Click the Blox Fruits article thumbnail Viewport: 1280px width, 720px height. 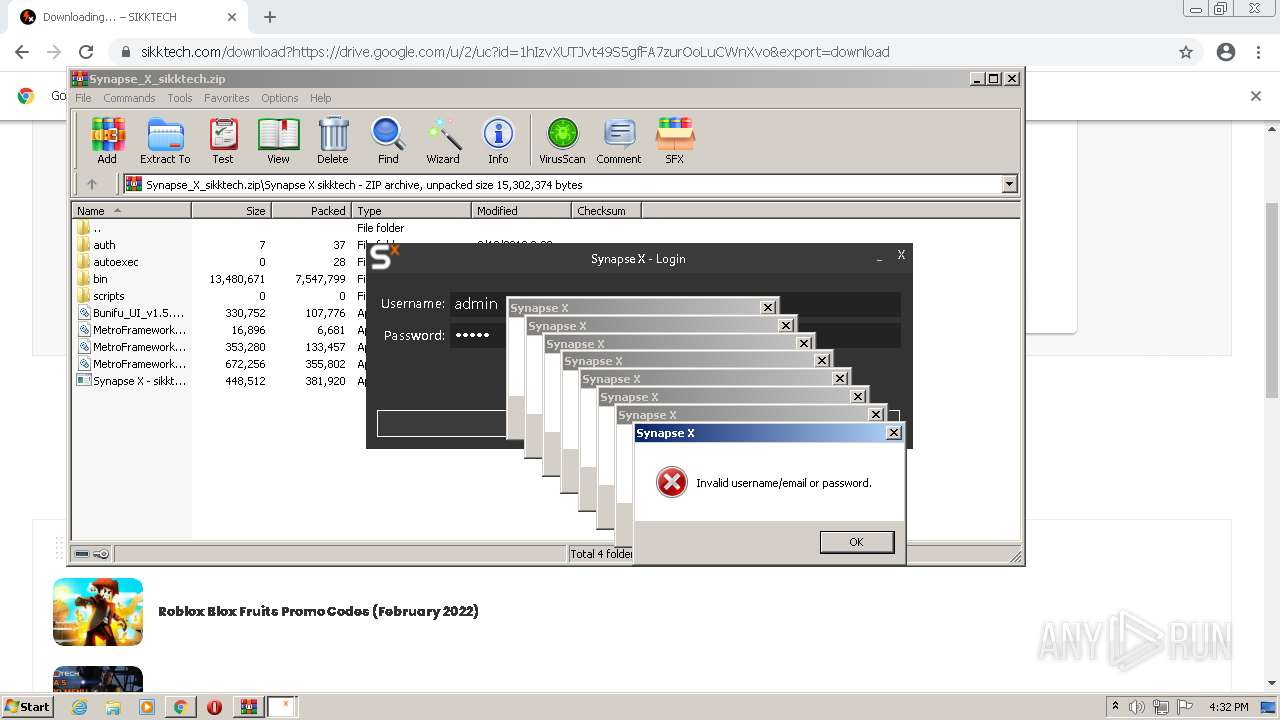coord(98,611)
